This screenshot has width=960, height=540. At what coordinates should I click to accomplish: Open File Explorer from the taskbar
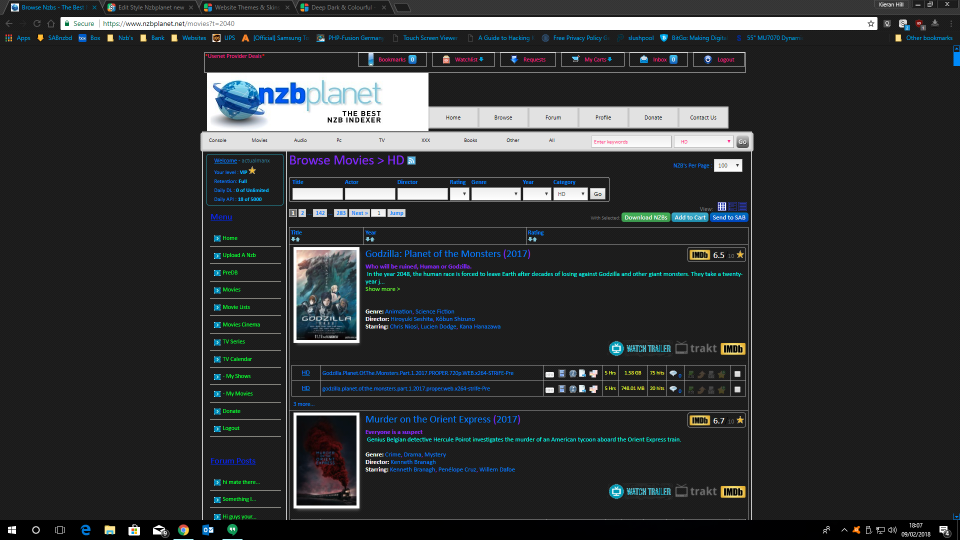(110, 530)
